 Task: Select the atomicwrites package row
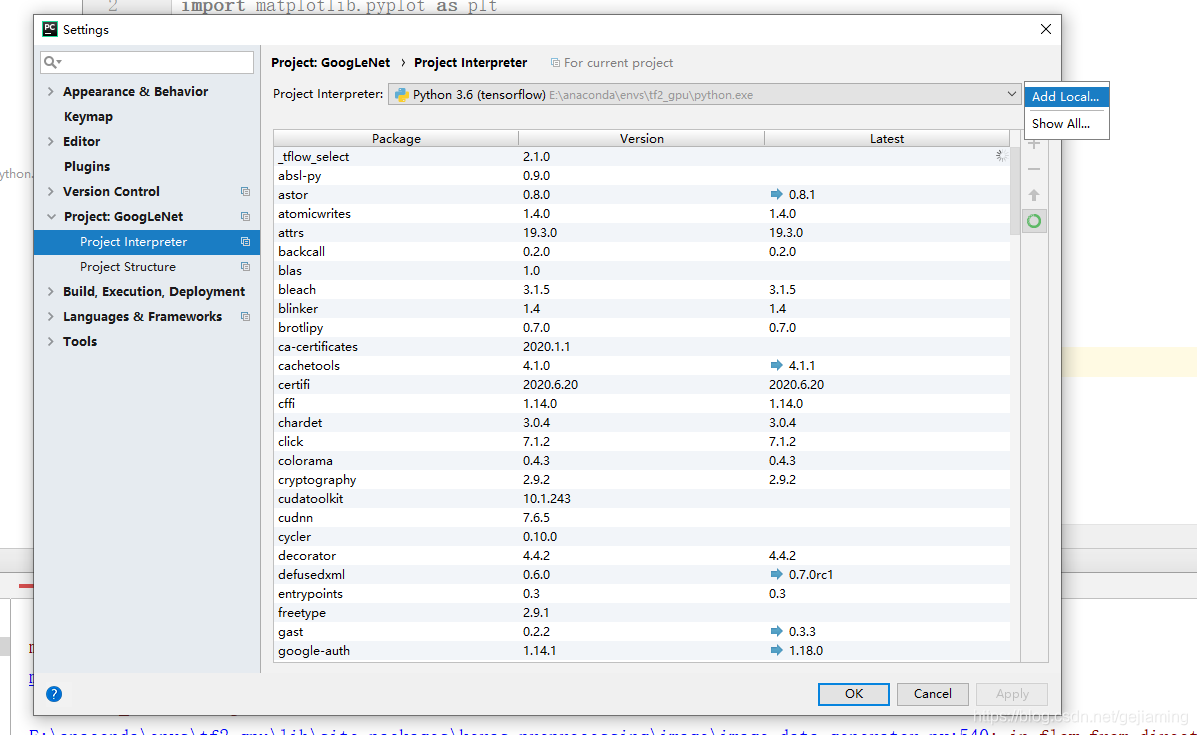click(641, 214)
